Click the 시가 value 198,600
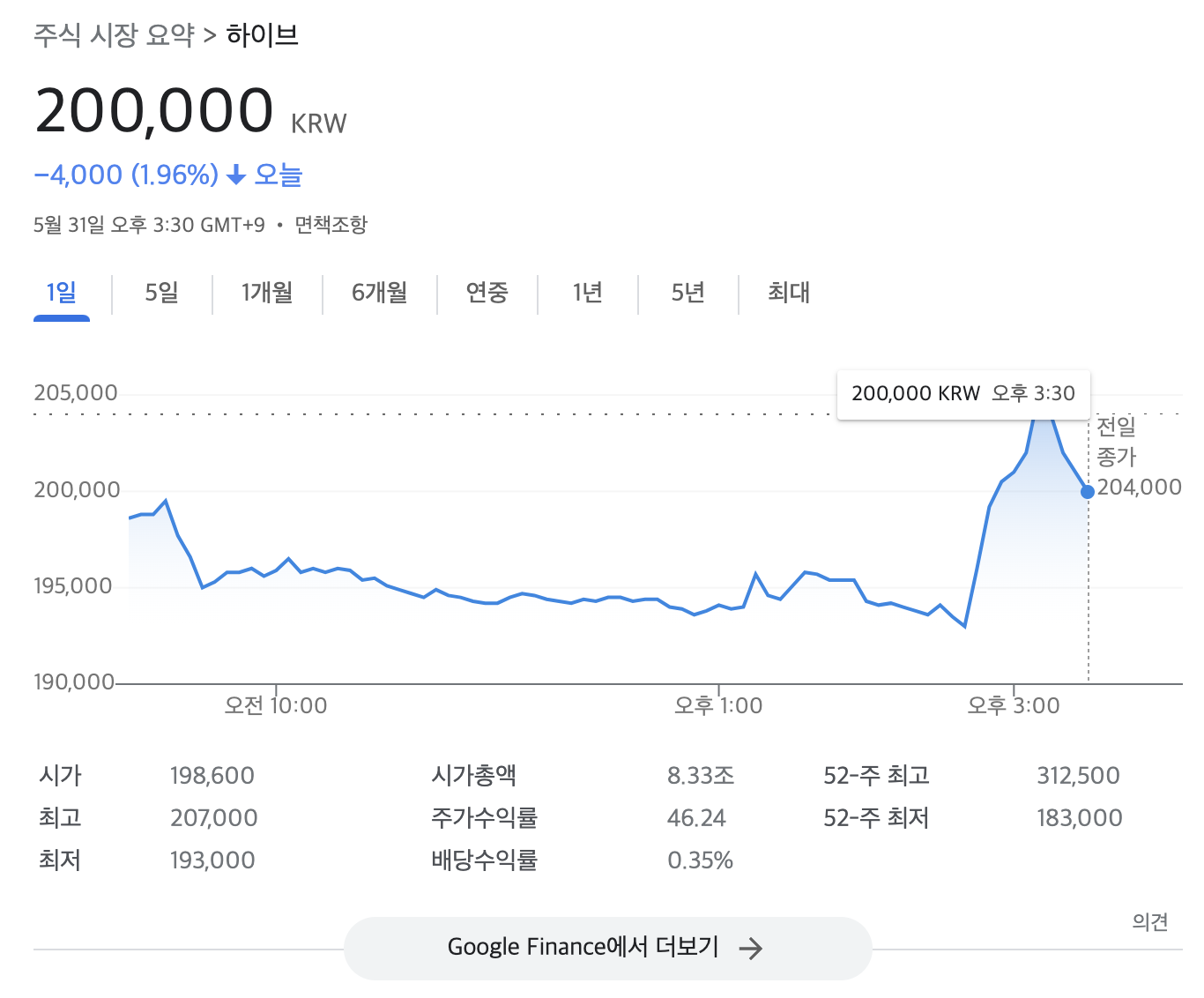1204x998 pixels. pyautogui.click(x=212, y=776)
